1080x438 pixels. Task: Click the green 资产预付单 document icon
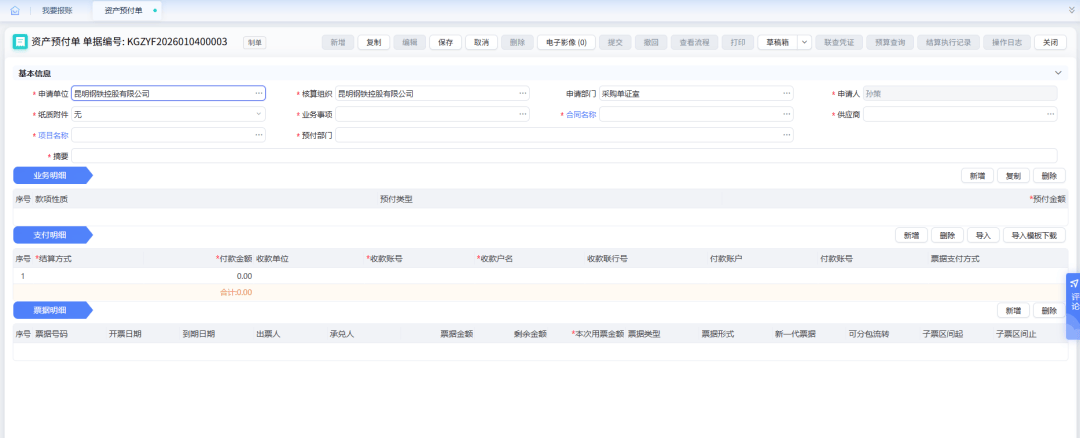[19, 43]
